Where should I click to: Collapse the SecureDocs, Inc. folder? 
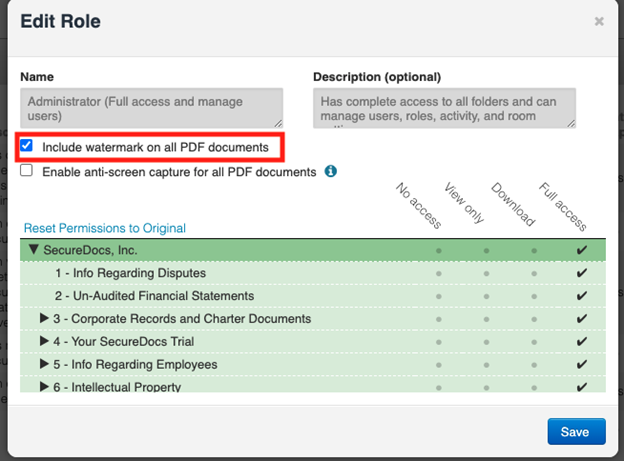pyautogui.click(x=34, y=250)
